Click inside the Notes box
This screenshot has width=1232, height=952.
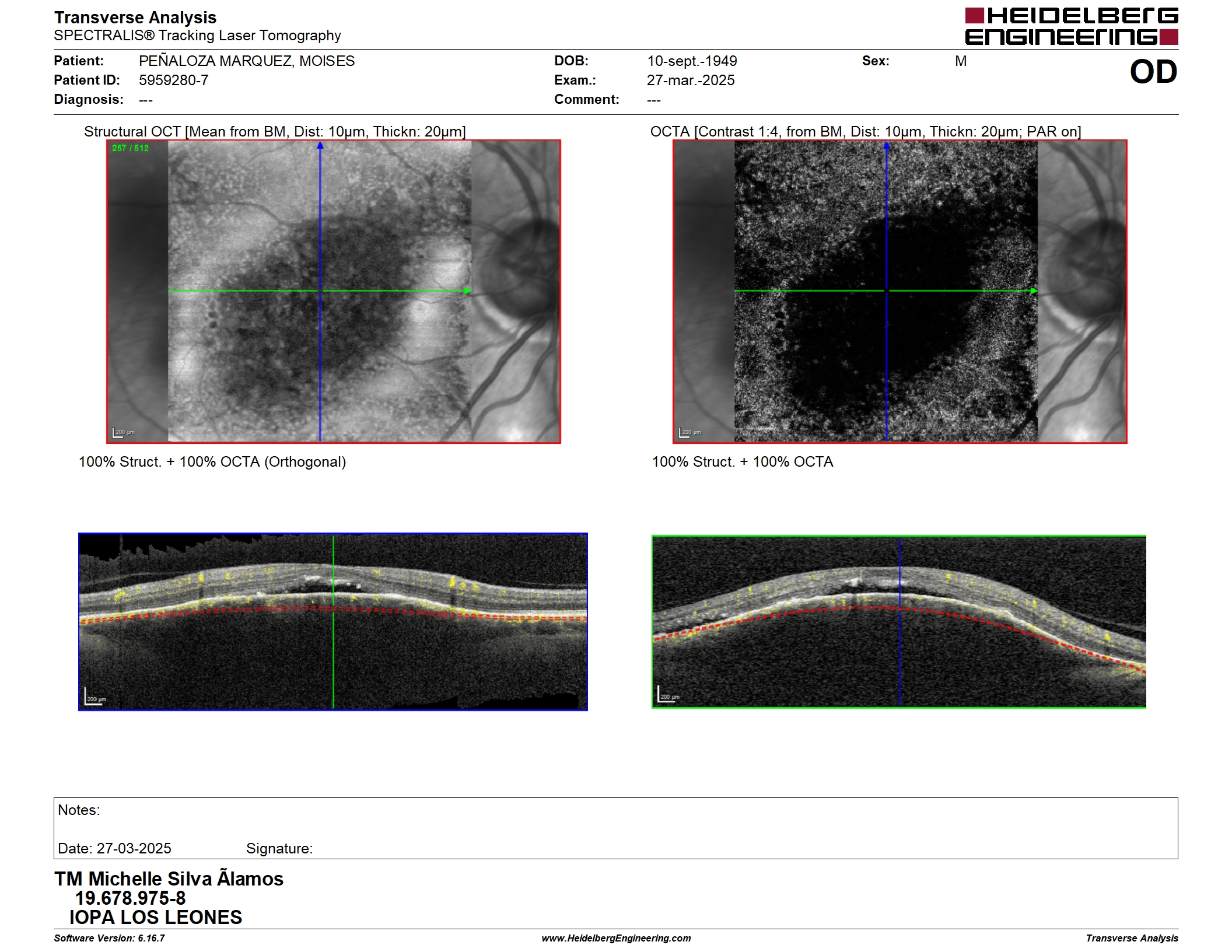pos(616,828)
